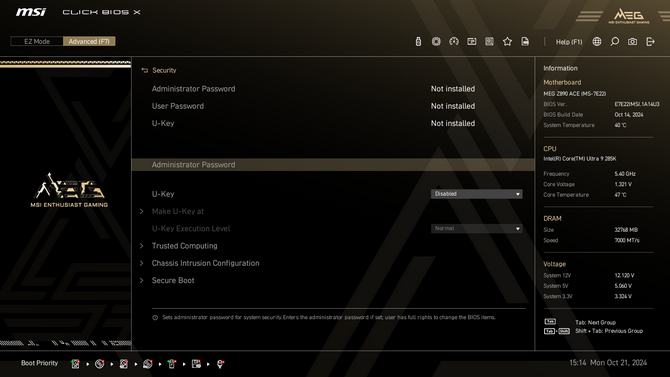The image size is (670, 377).
Task: Open language selection globe icon
Action: (x=597, y=41)
